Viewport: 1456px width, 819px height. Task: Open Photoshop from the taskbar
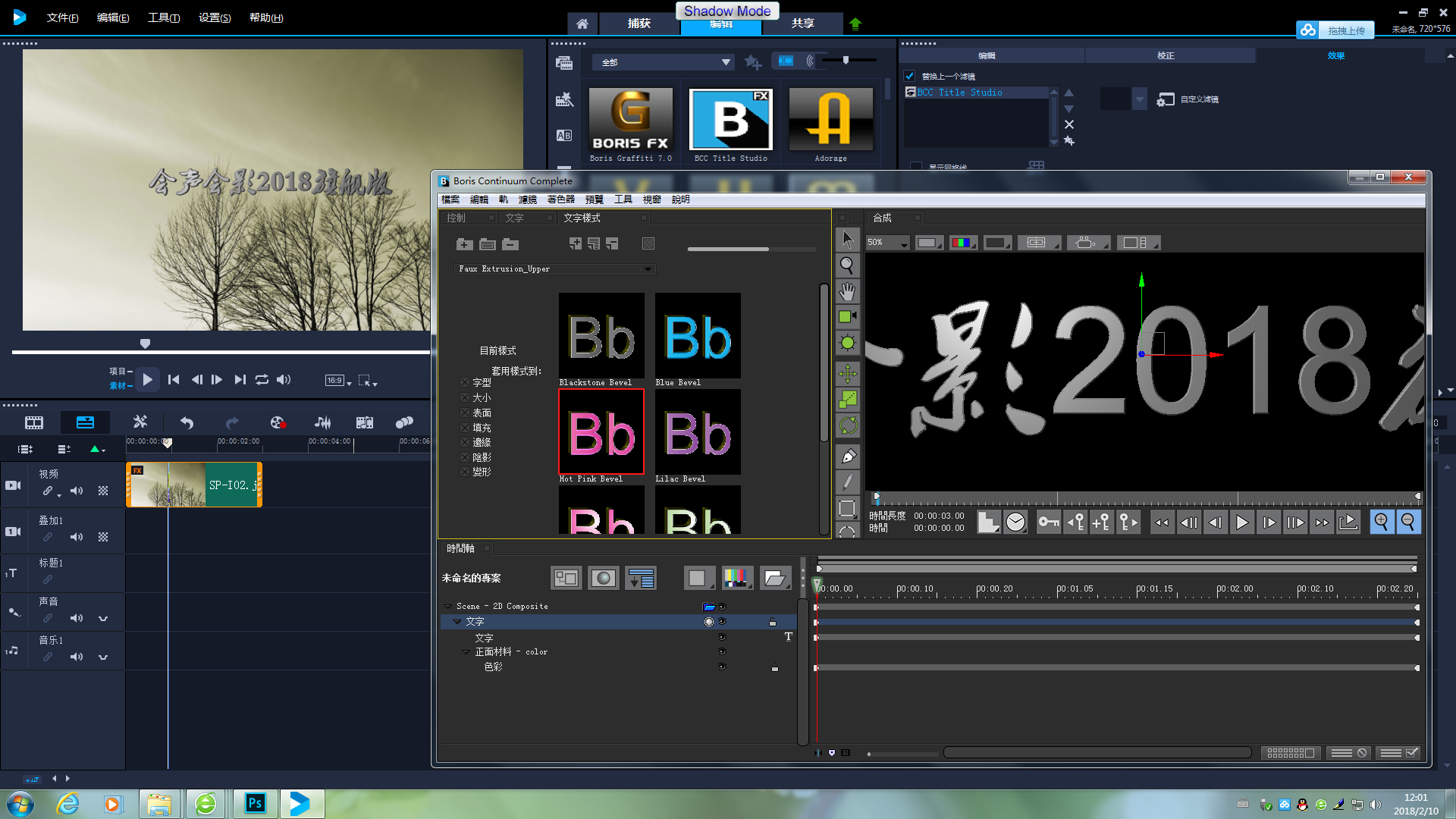[256, 804]
